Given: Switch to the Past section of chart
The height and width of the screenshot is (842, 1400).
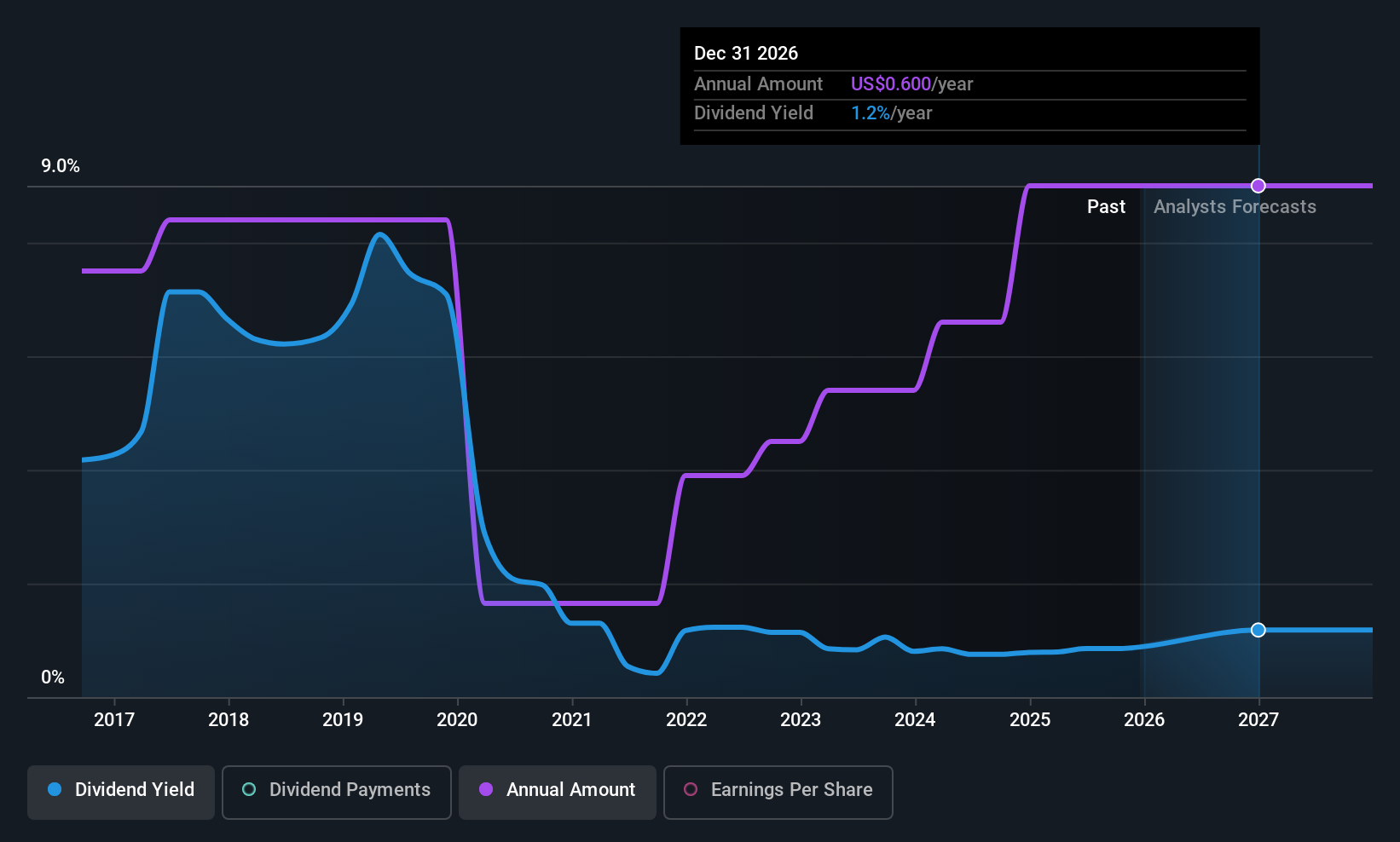Looking at the screenshot, I should click(x=1106, y=206).
